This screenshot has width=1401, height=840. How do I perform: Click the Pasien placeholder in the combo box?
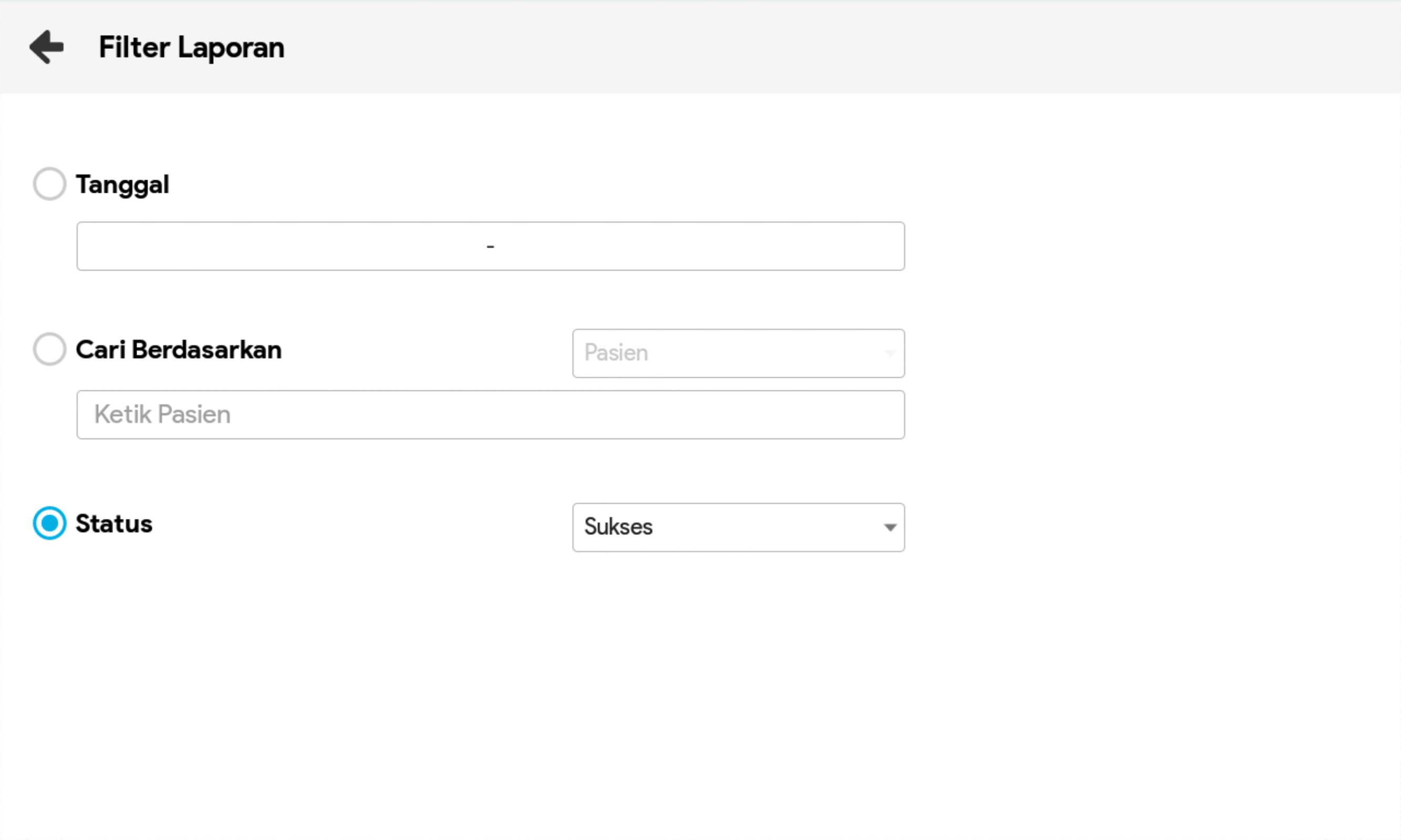[x=616, y=353]
